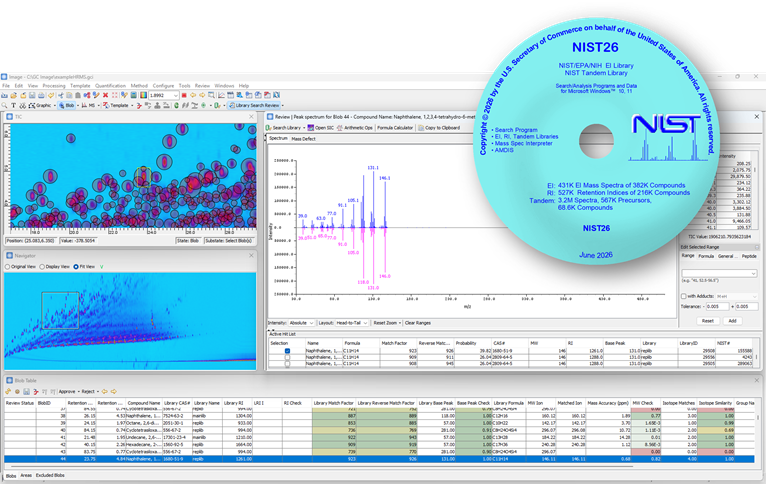Switch to the Areas tab
This screenshot has height=484, width=766.
tap(26, 475)
